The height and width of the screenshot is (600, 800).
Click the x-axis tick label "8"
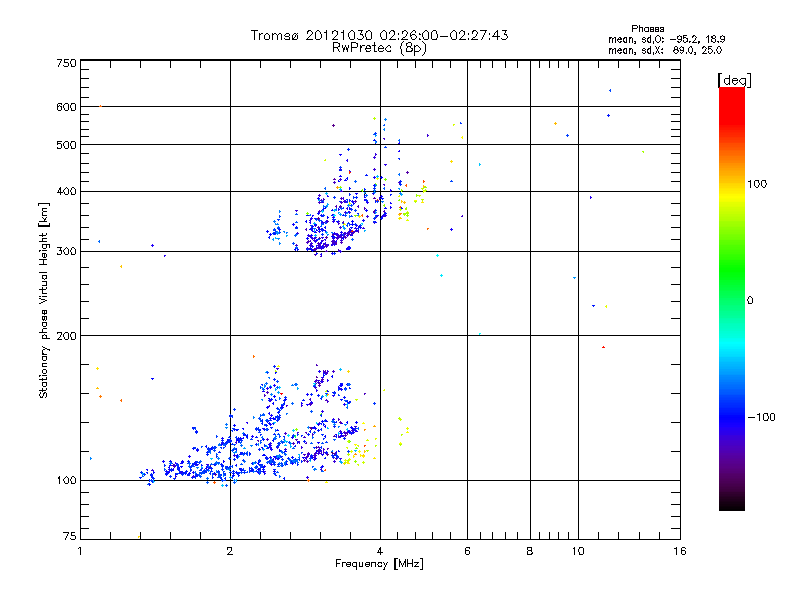(x=530, y=551)
